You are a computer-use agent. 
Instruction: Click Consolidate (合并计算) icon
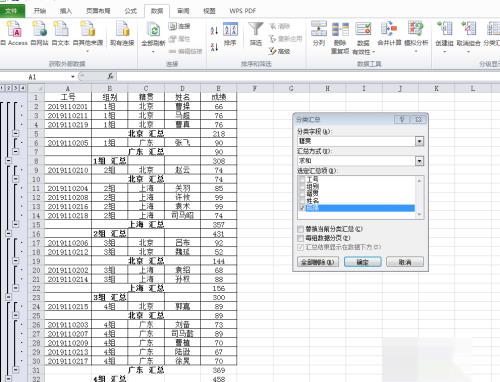389,33
